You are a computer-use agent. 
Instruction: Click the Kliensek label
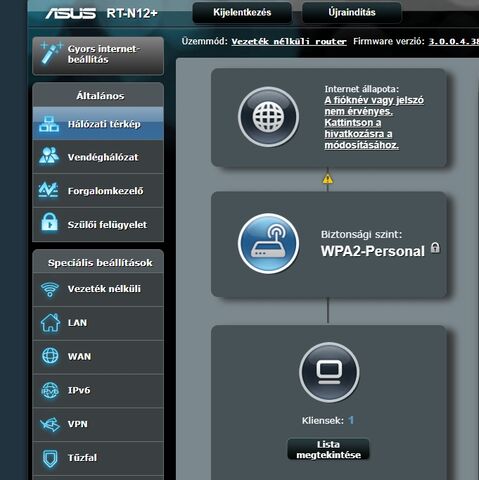click(x=323, y=420)
